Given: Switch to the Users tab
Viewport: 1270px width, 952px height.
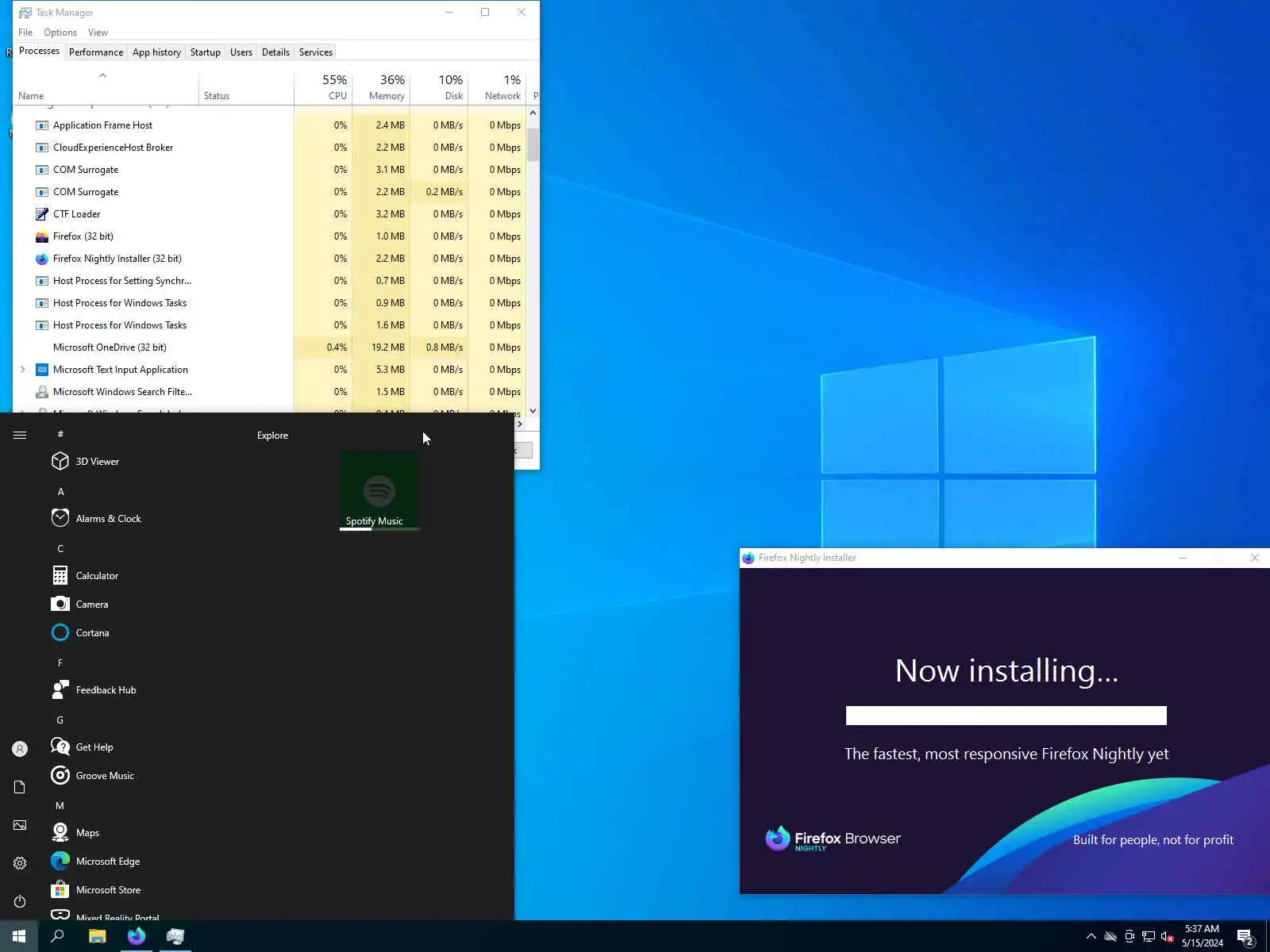Looking at the screenshot, I should click(241, 52).
